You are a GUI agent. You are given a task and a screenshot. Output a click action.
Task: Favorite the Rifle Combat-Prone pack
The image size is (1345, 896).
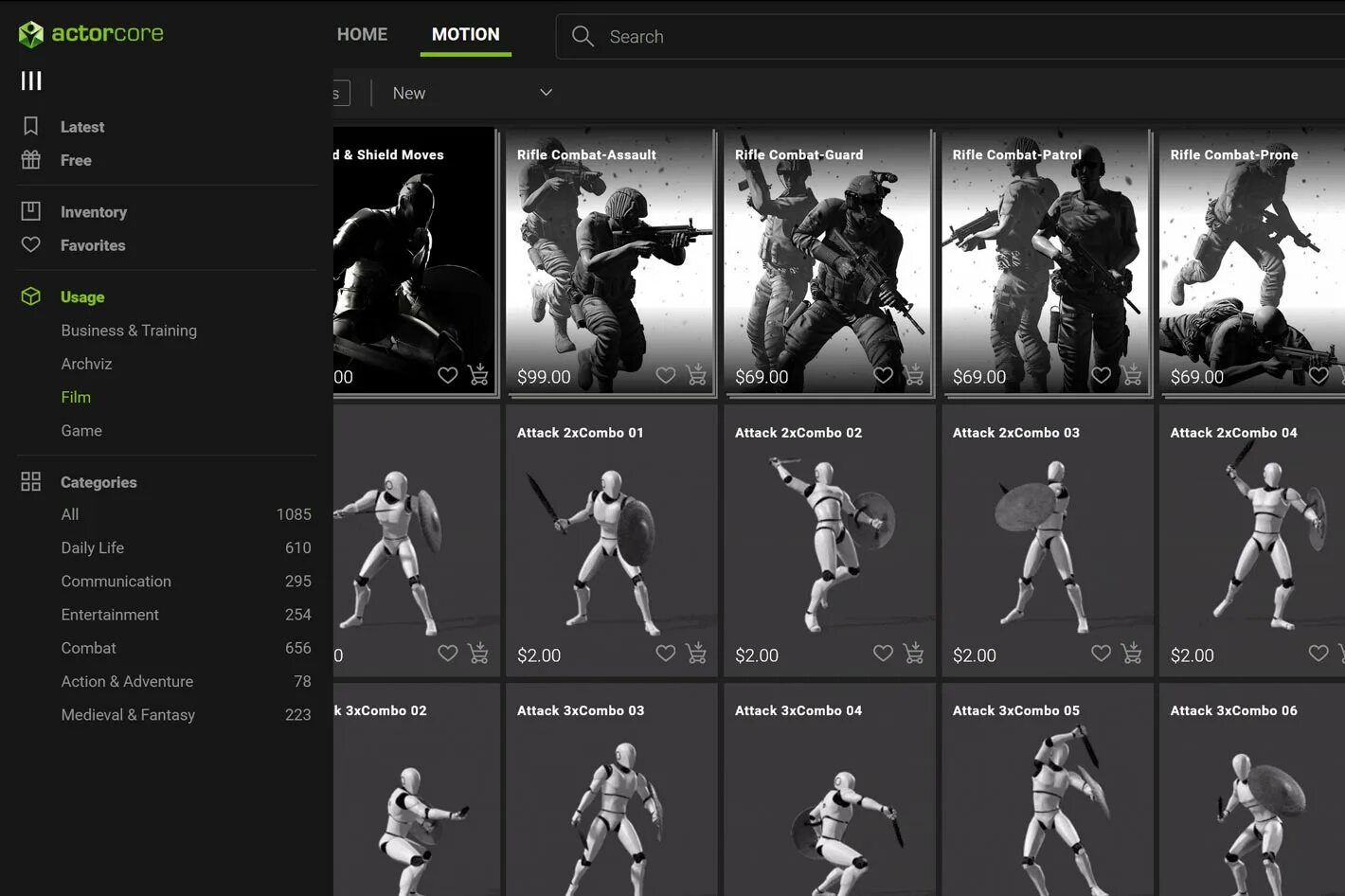[1318, 375]
